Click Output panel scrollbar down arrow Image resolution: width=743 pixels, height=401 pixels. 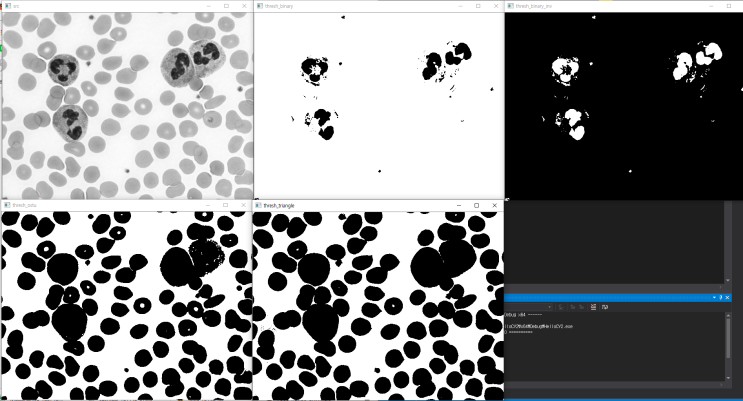(728, 378)
